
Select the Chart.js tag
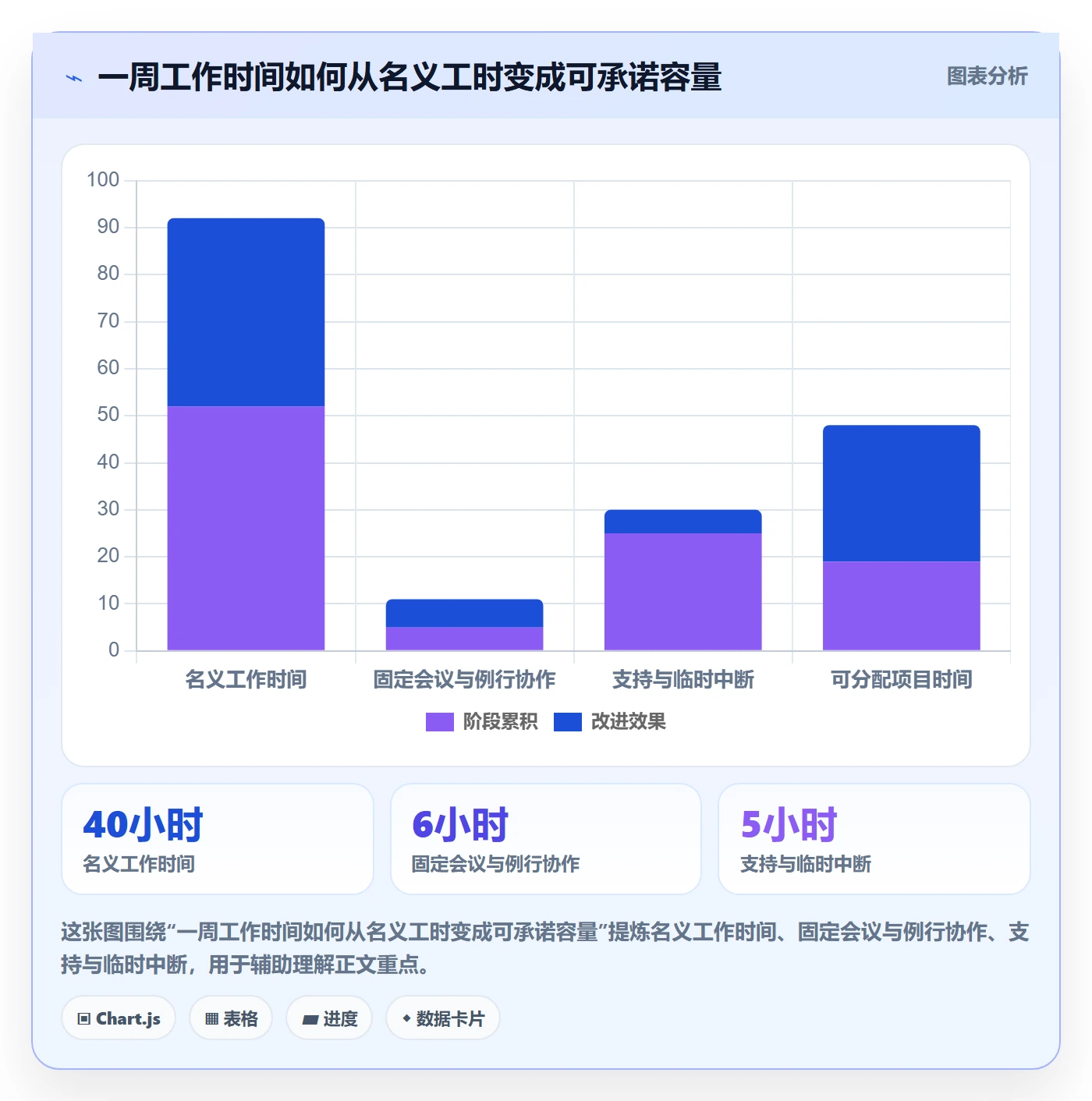(119, 1018)
